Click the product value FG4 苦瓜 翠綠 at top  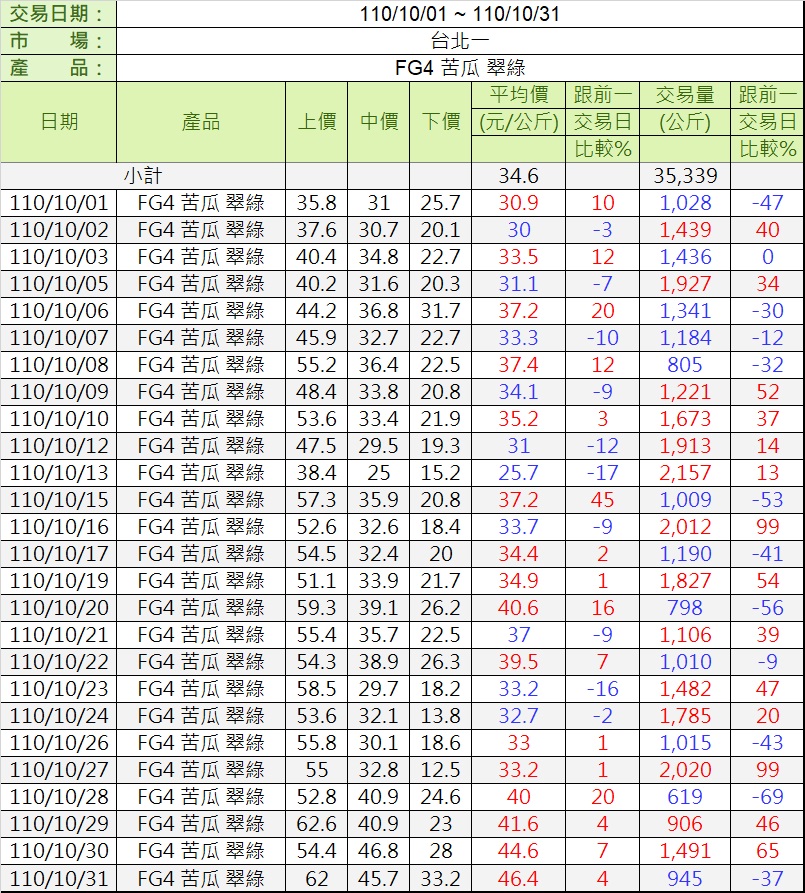coord(461,68)
